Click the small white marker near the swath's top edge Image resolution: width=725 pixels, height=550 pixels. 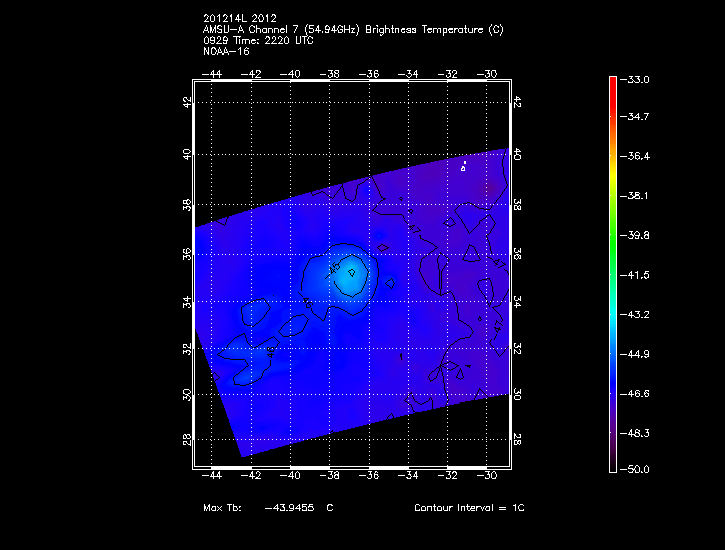[464, 165]
